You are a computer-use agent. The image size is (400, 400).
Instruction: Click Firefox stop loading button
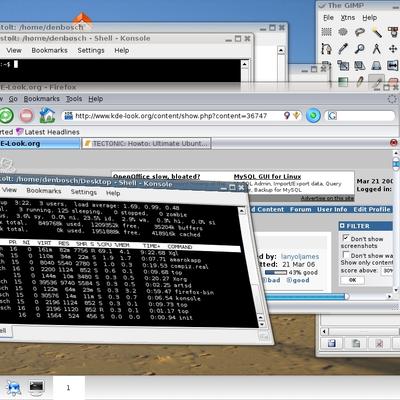coord(26,116)
